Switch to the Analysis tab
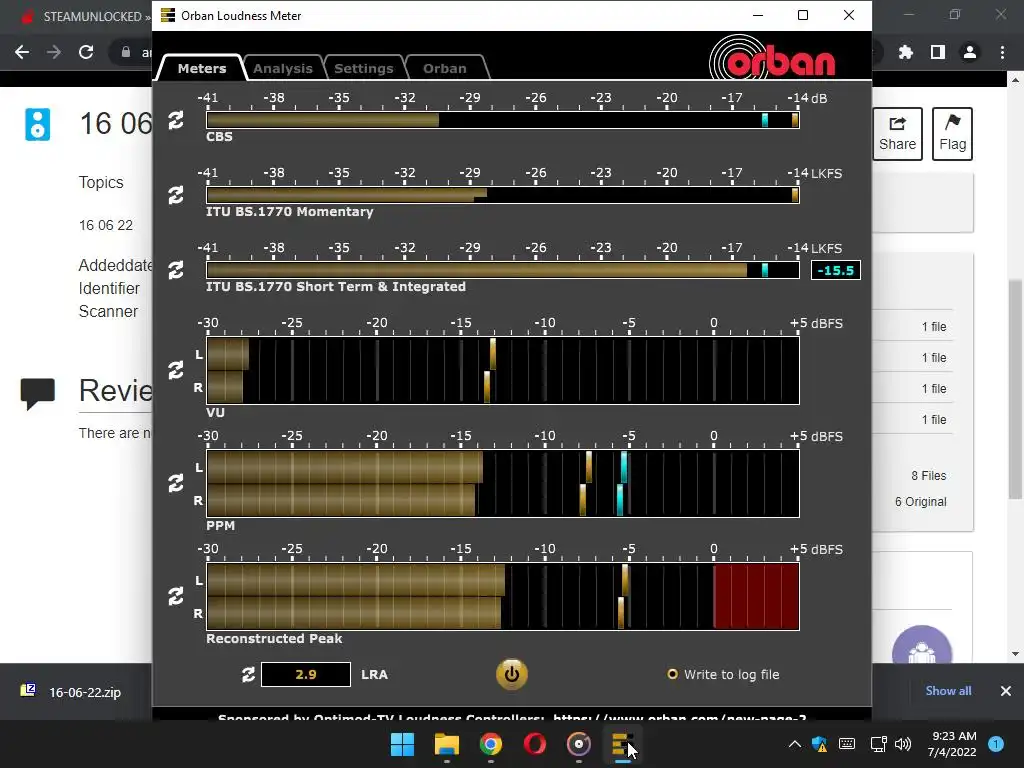The height and width of the screenshot is (768, 1024). click(283, 68)
